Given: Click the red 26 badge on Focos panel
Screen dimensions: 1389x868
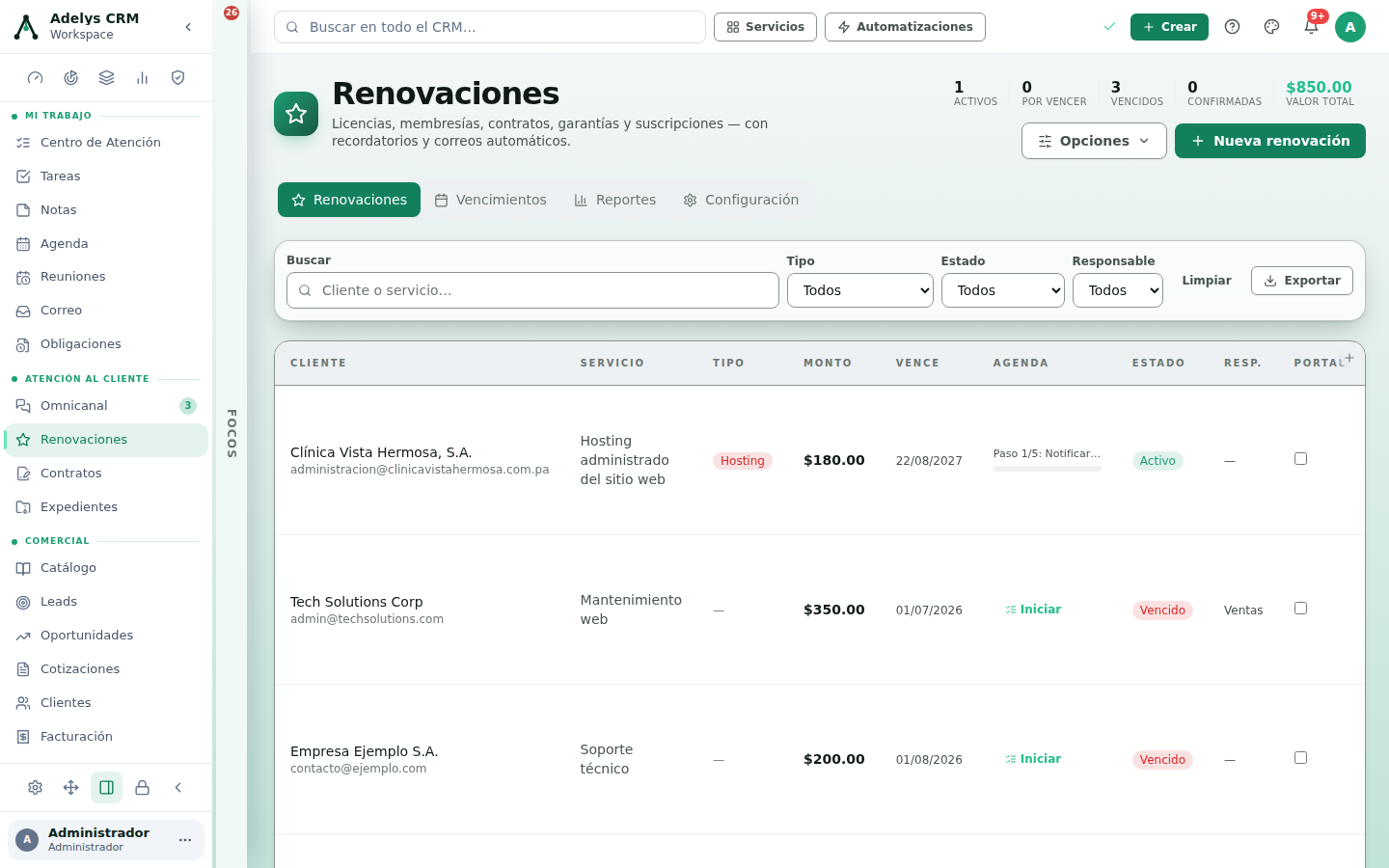Looking at the screenshot, I should (x=231, y=13).
